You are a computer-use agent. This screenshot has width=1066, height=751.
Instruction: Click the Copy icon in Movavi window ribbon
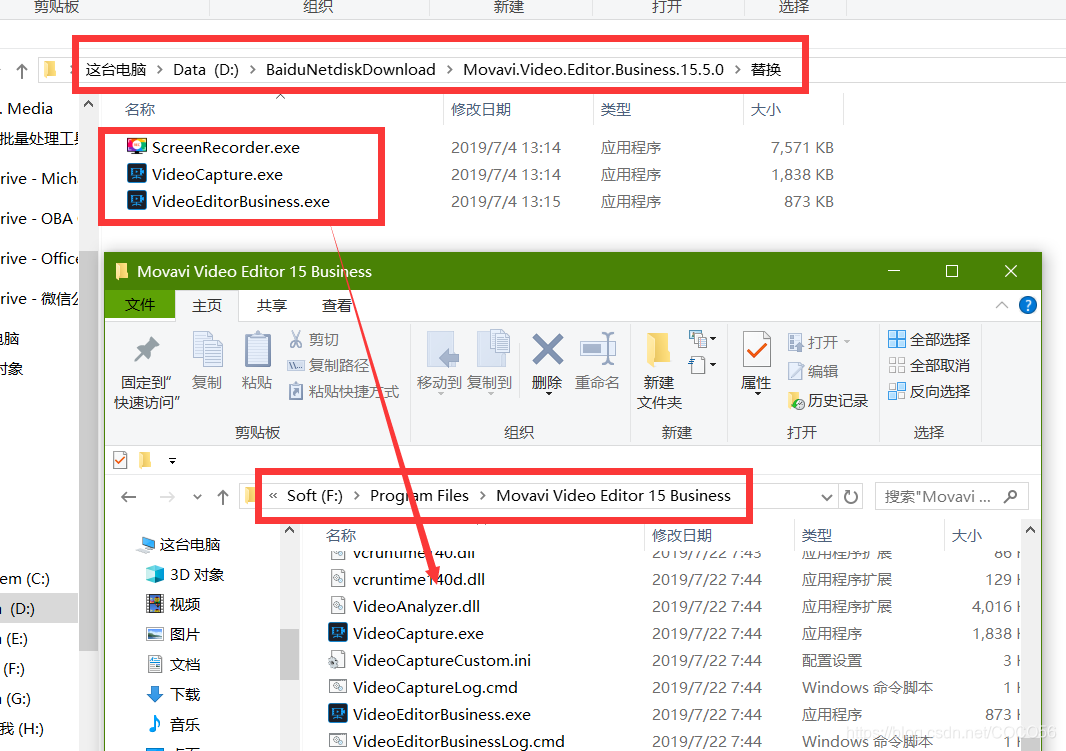point(207,361)
